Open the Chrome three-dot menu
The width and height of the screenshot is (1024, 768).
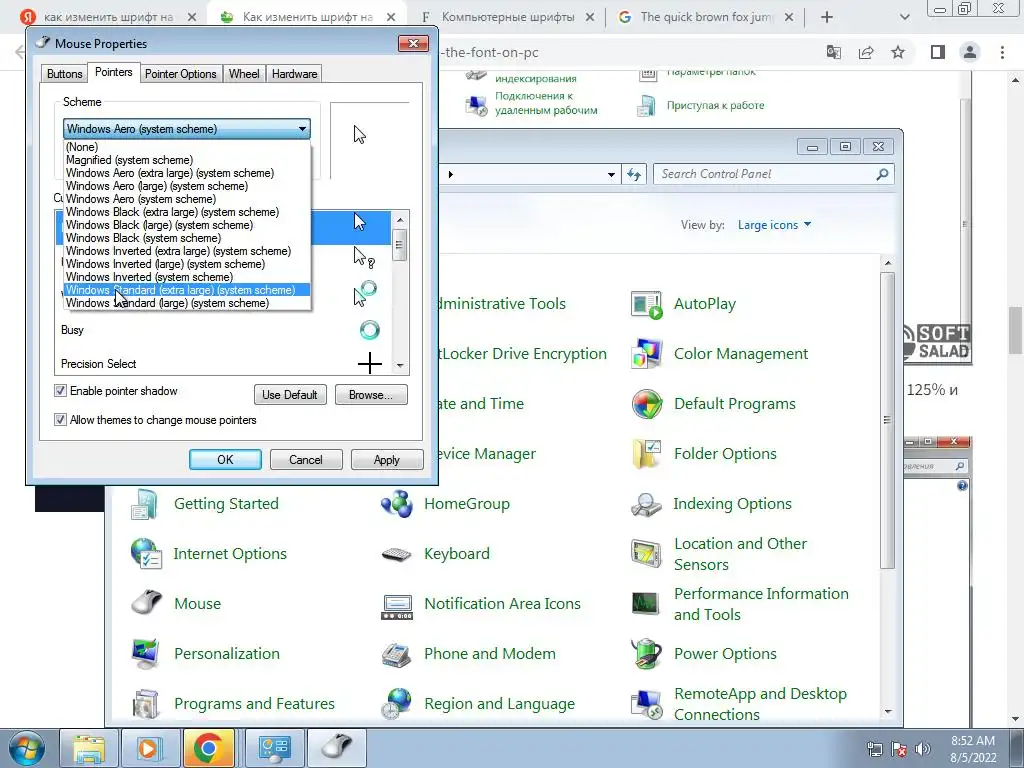coord(1002,52)
